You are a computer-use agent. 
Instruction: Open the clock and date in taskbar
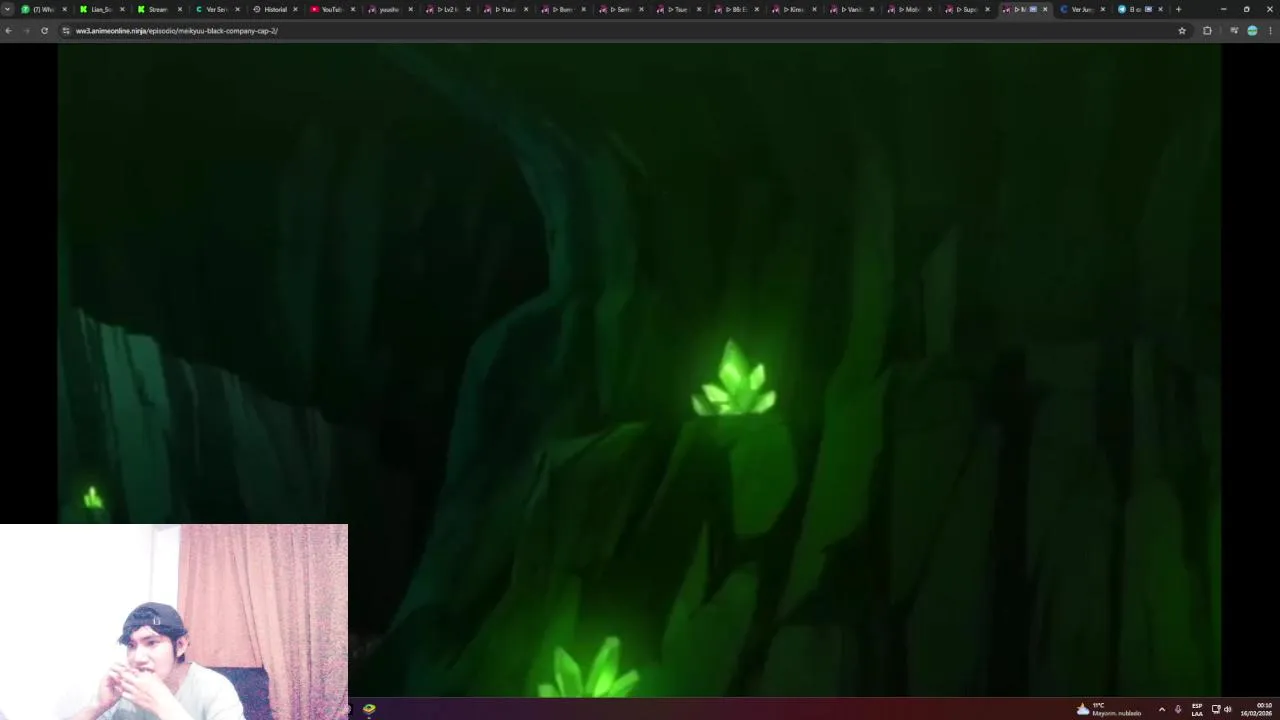click(1257, 709)
